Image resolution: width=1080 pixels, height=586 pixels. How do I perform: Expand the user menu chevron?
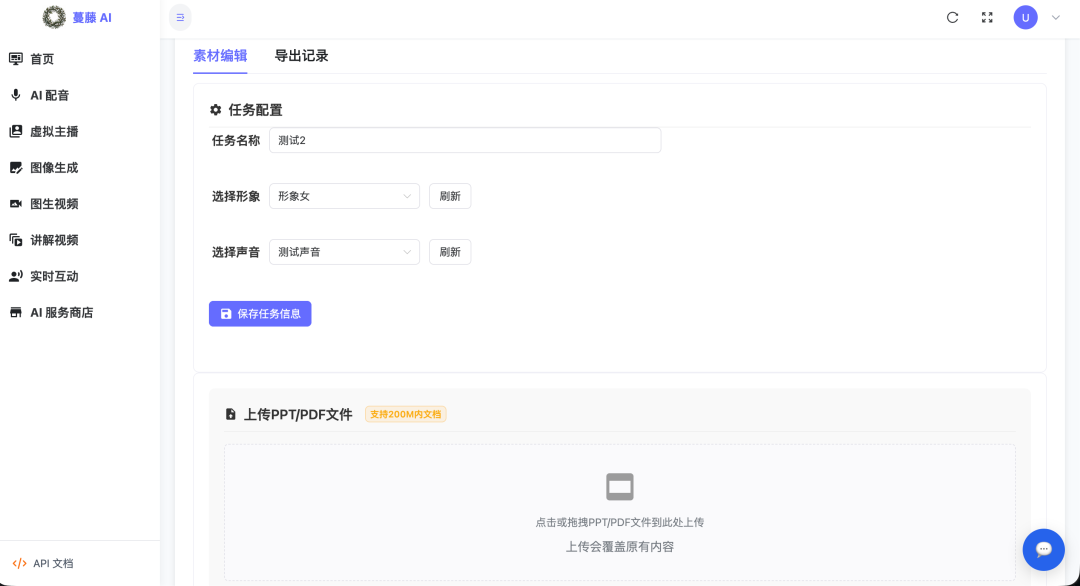tap(1055, 18)
